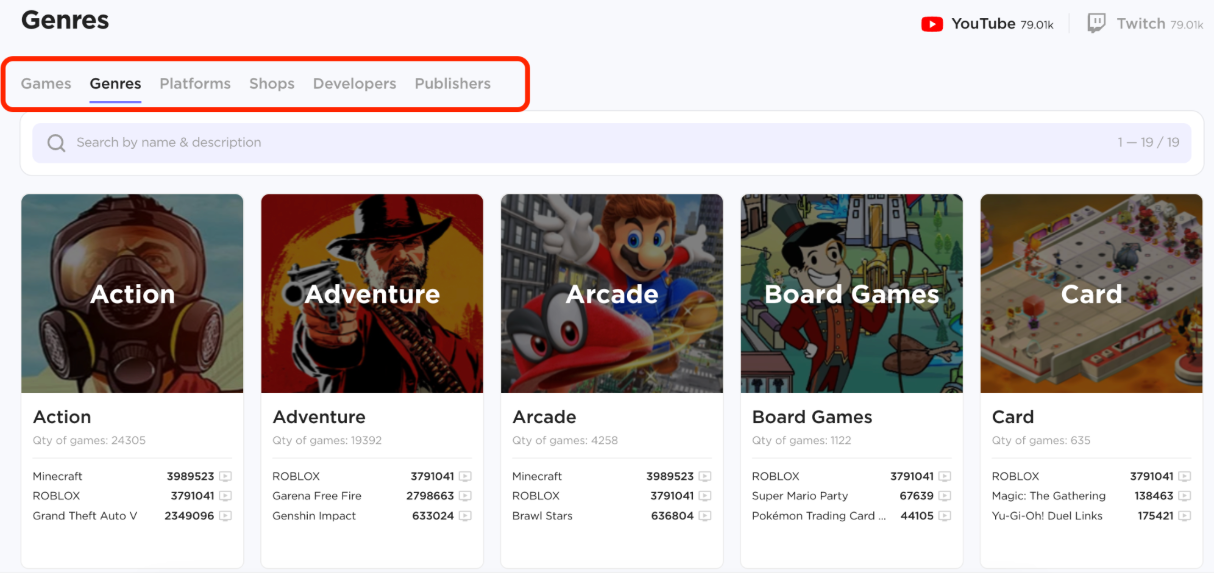
Task: Click video icon beside Garena Free Fire
Action: [x=465, y=496]
